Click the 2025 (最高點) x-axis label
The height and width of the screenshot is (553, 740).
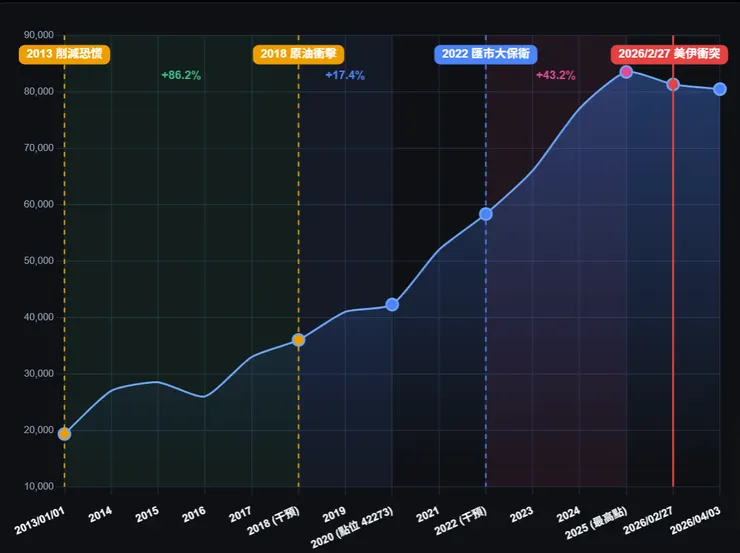[597, 523]
